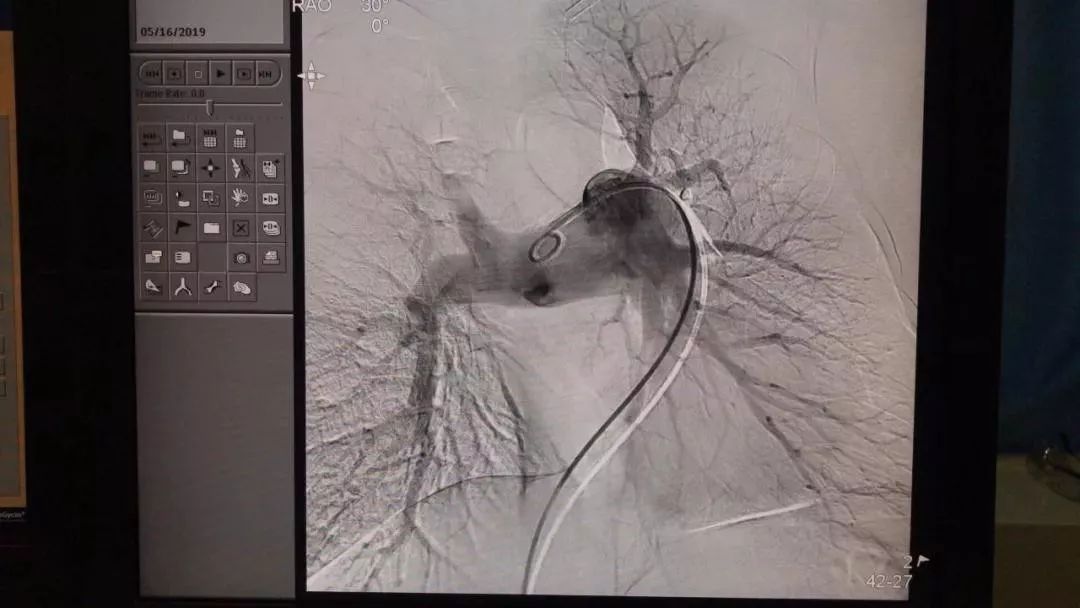Click the overlapping windows icon
Screen dimensions: 1080x608
151,258
